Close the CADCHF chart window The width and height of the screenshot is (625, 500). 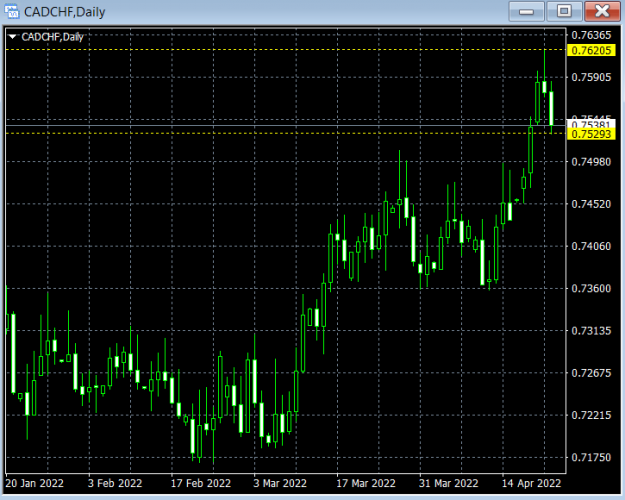602,12
